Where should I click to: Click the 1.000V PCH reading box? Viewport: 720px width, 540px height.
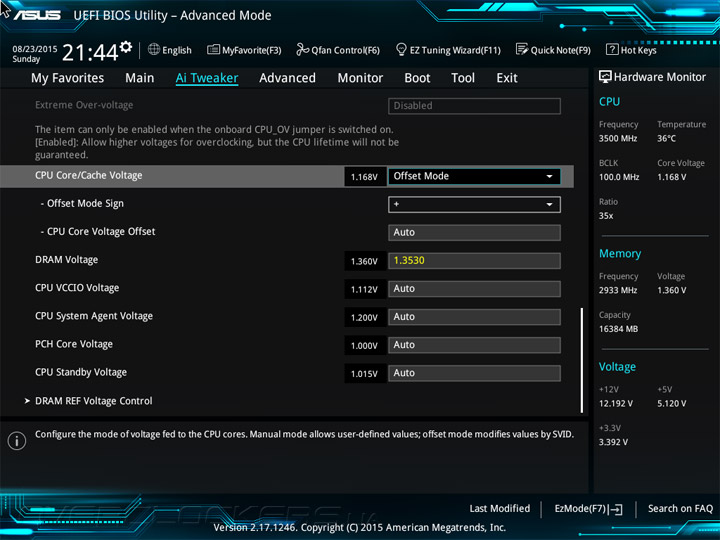[365, 345]
